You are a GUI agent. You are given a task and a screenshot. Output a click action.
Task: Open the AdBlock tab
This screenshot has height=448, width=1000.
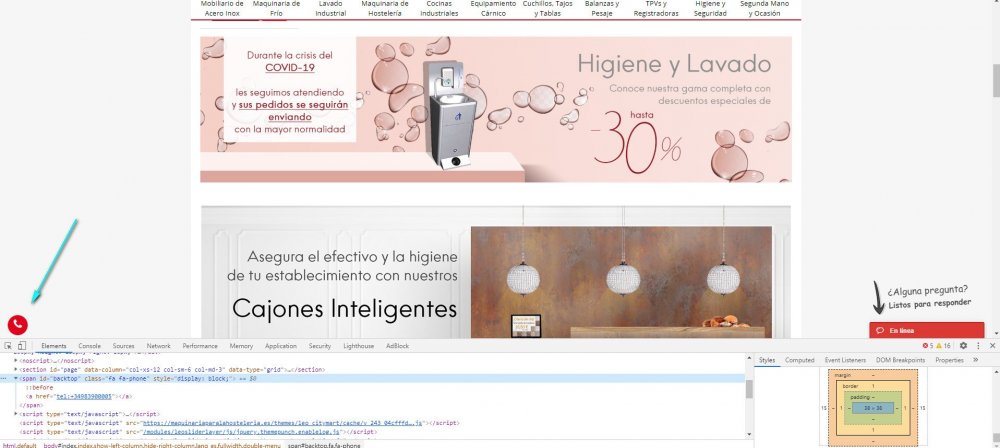[397, 346]
